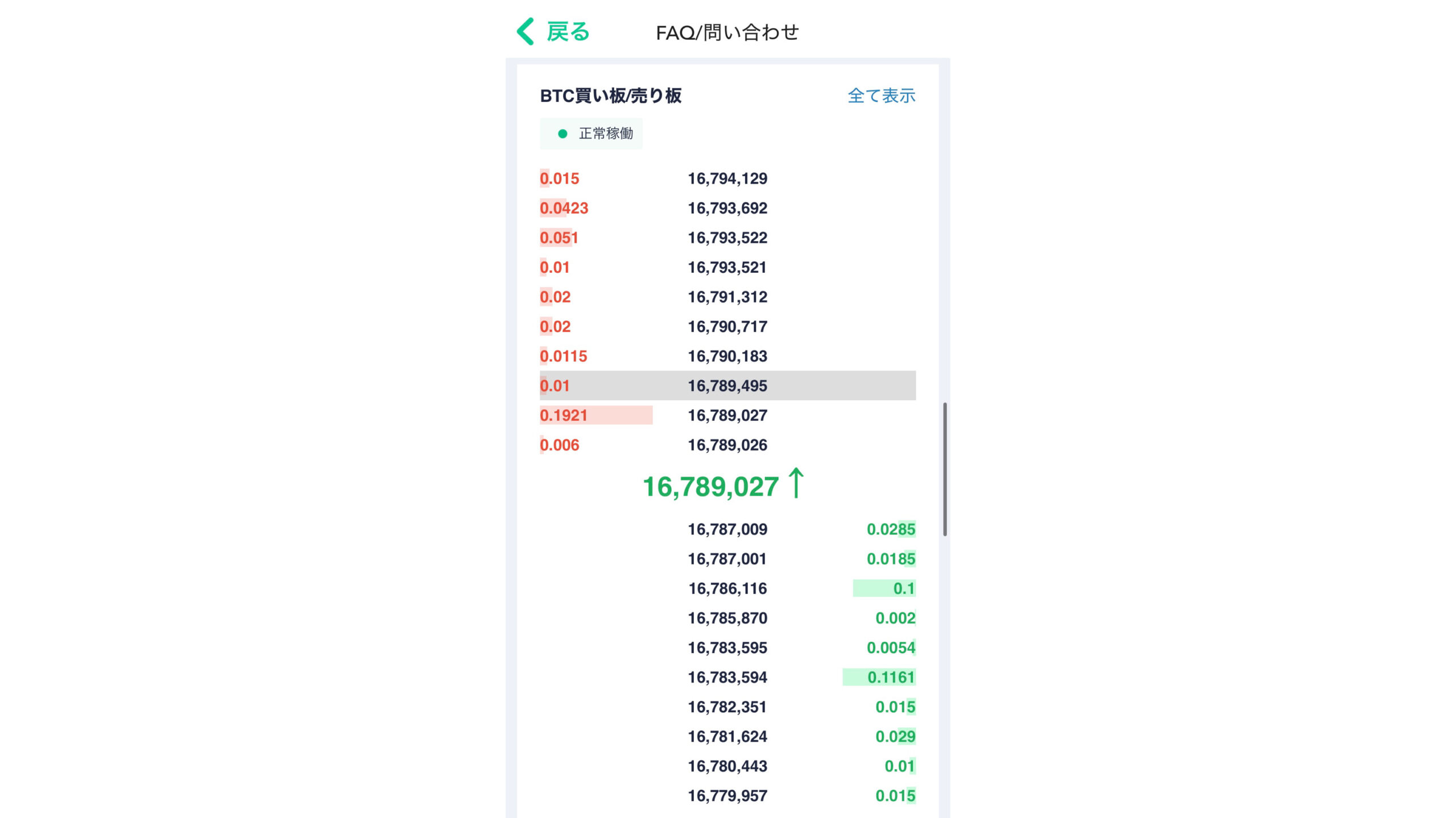The width and height of the screenshot is (1456, 818).
Task: Select the highlighted 16,789,495 order row
Action: point(727,385)
